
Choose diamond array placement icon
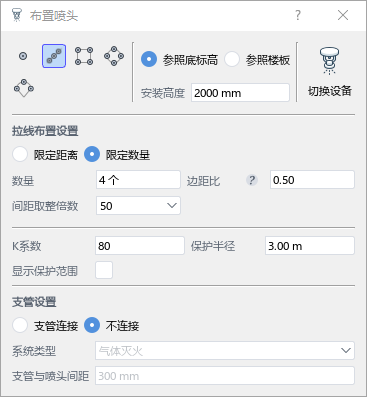(114, 56)
